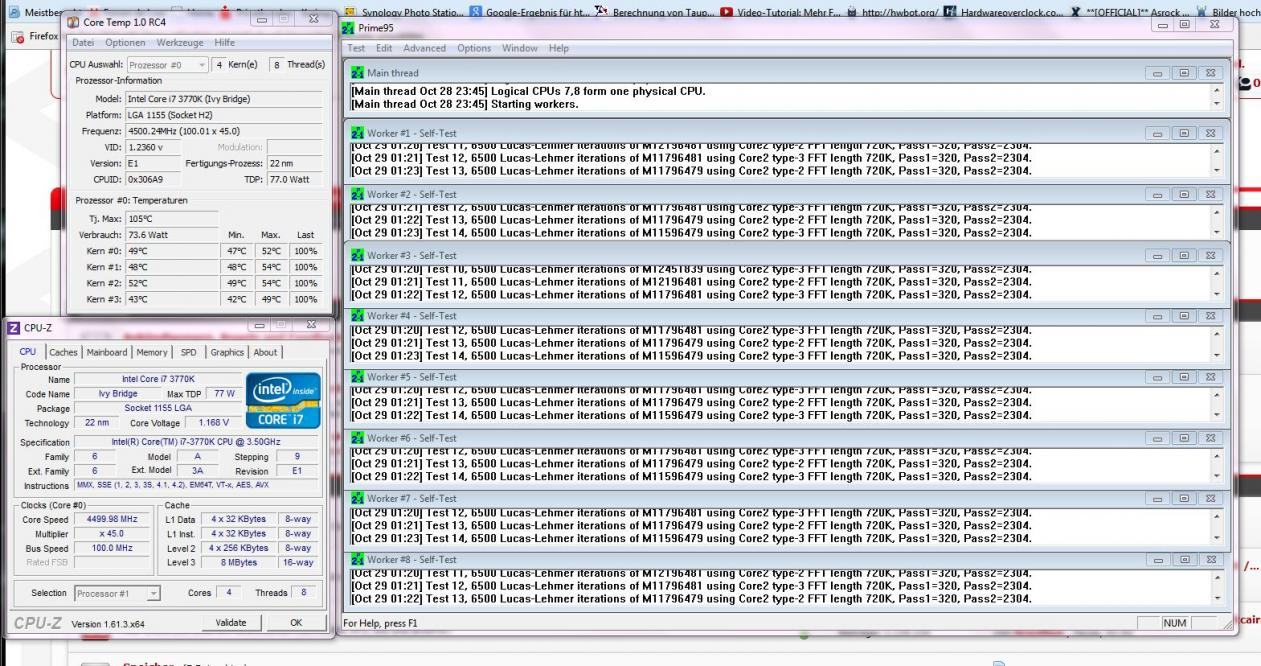
Task: Open the Prime95 Edit menu
Action: click(384, 48)
